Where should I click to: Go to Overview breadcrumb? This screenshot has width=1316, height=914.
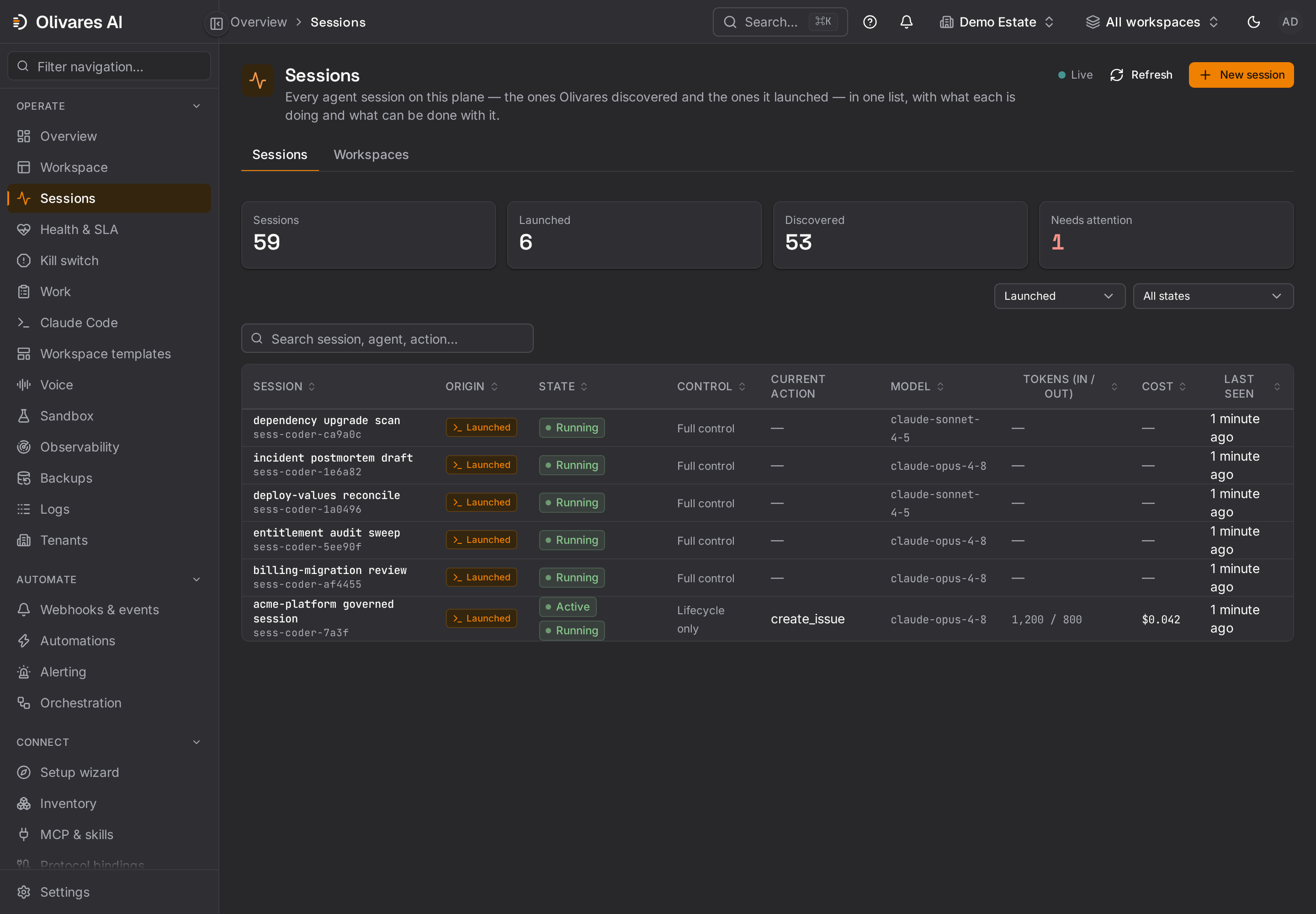click(x=258, y=22)
